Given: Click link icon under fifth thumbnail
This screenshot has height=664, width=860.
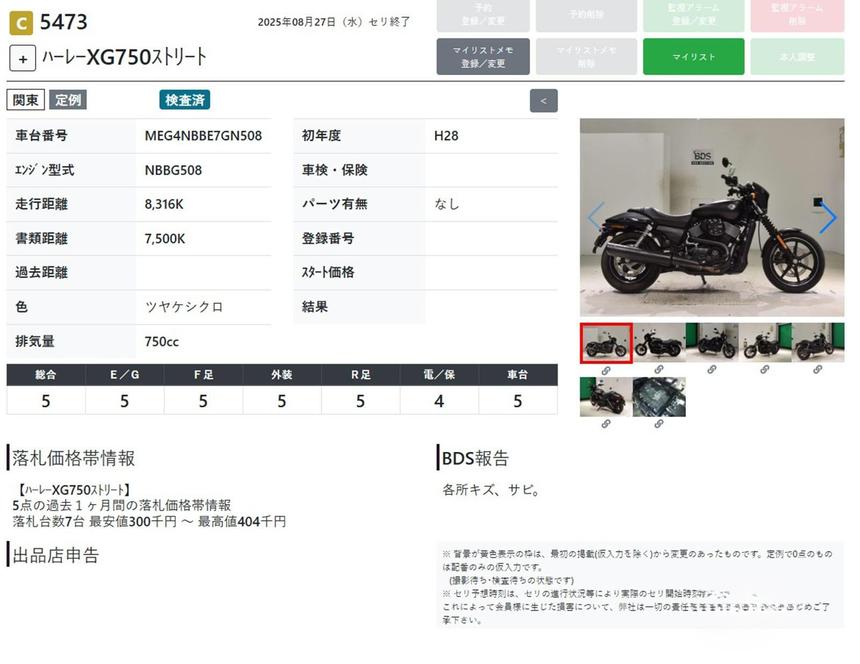Looking at the screenshot, I should click(817, 369).
